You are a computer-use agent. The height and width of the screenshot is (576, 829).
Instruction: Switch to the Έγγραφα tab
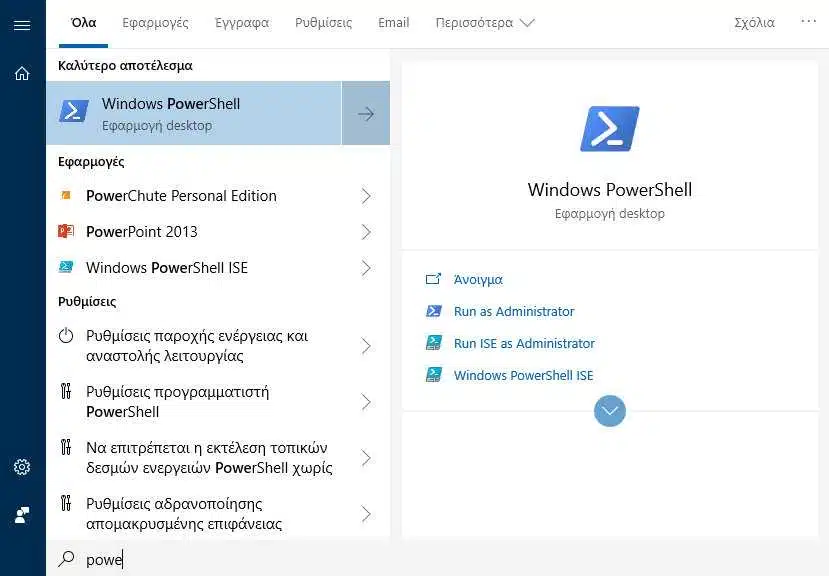coord(242,23)
